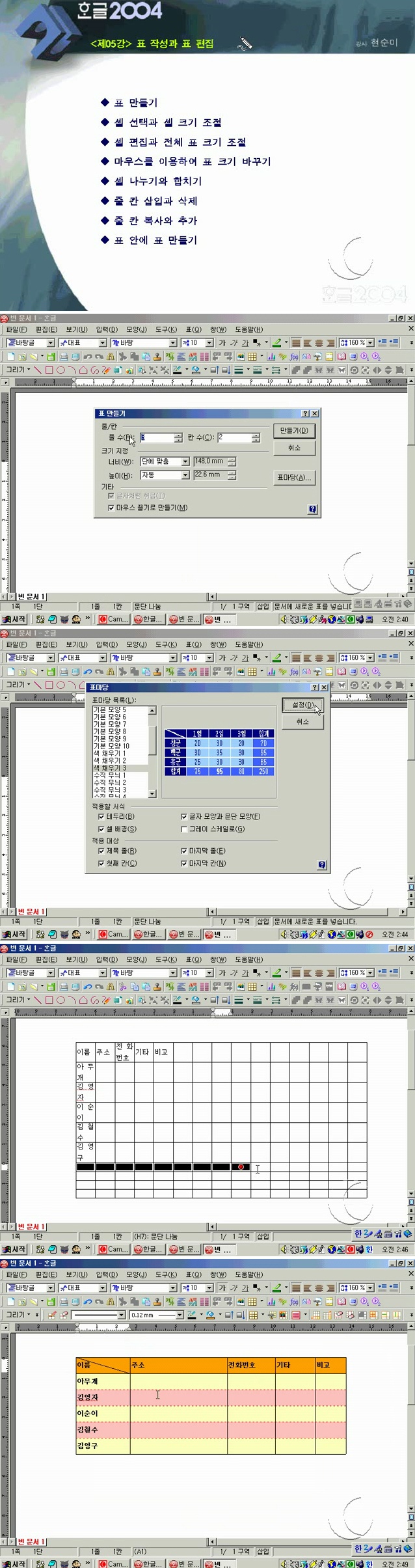
Task: Click cell fill-color bucket in orange-header table window
Action: (210, 1315)
